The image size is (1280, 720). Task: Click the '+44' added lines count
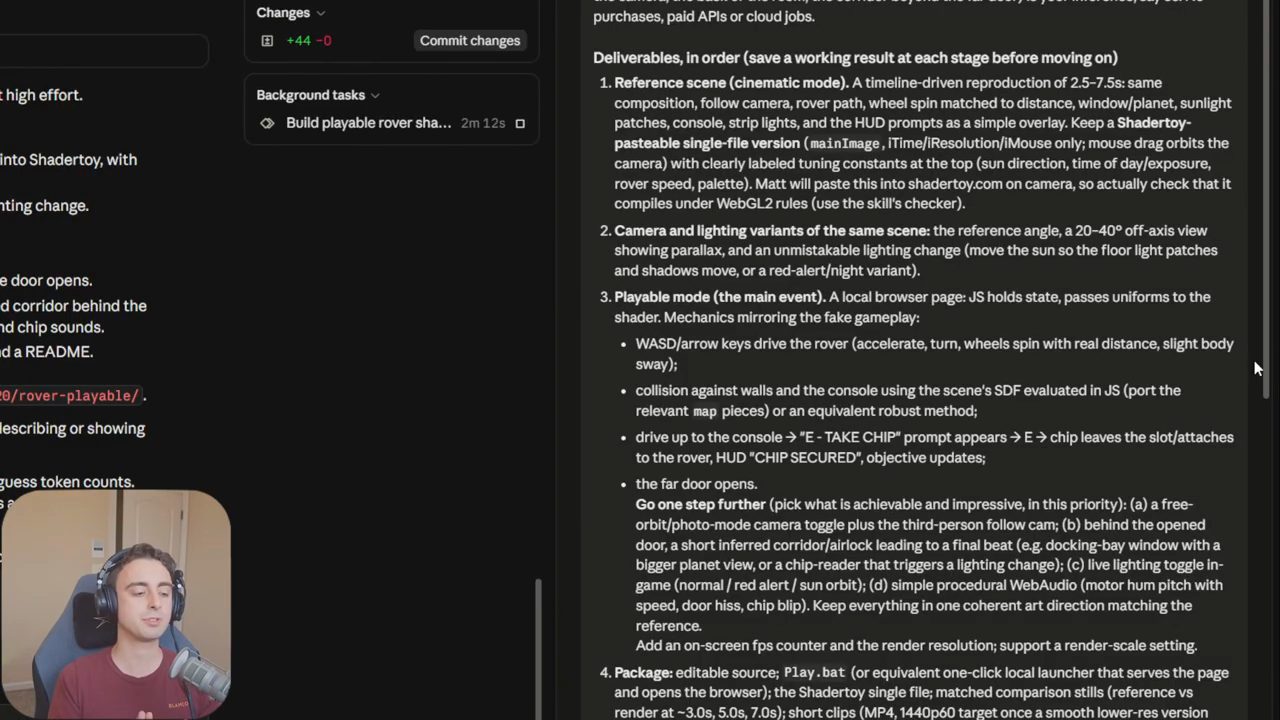(x=298, y=41)
